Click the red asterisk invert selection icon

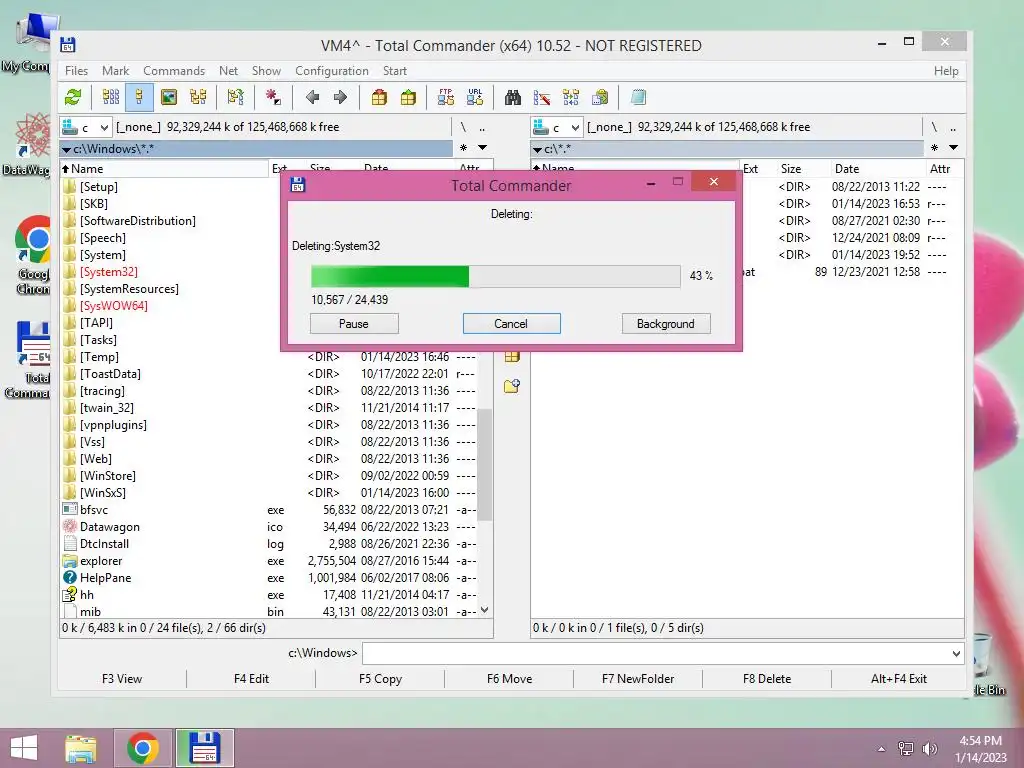273,98
